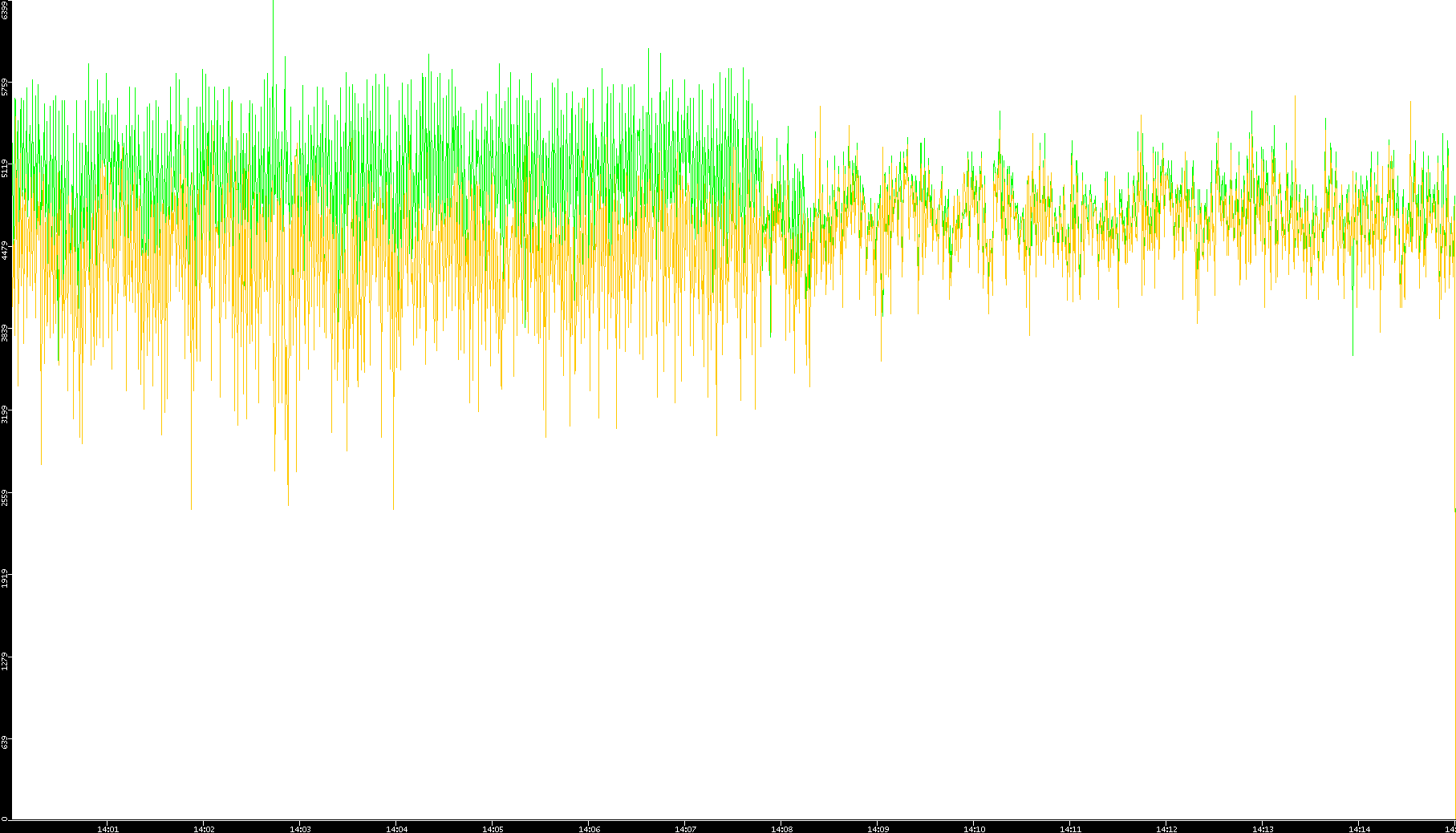Click the 3199 vertical axis label
The image size is (1456, 833).
point(5,414)
